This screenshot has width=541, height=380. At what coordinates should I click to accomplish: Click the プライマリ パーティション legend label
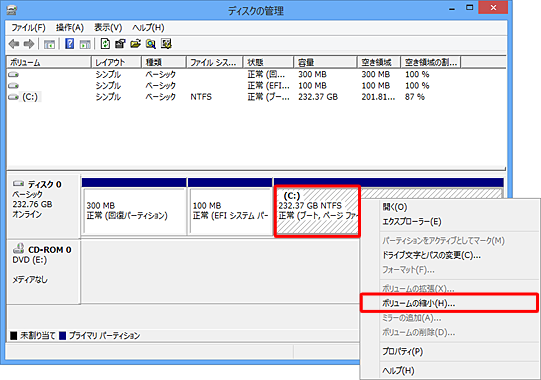click(x=104, y=335)
